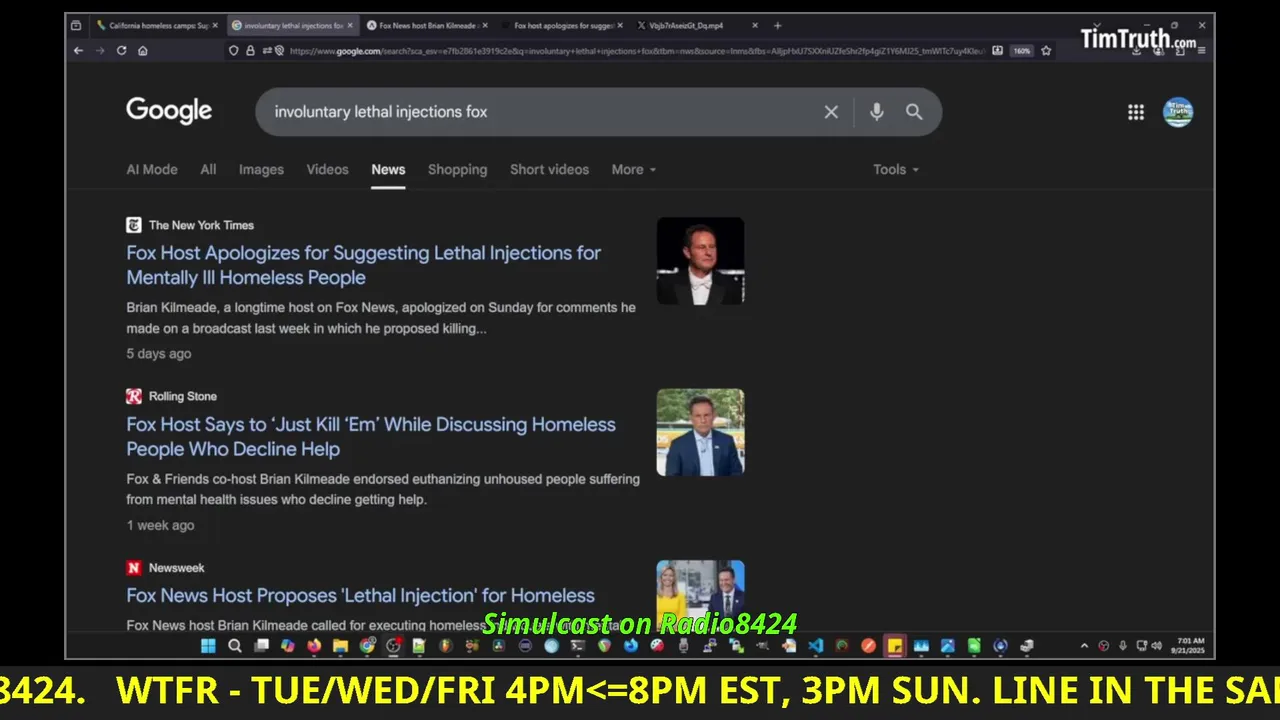Click the 160% zoom level indicator
Image resolution: width=1280 pixels, height=720 pixels.
pos(1021,50)
